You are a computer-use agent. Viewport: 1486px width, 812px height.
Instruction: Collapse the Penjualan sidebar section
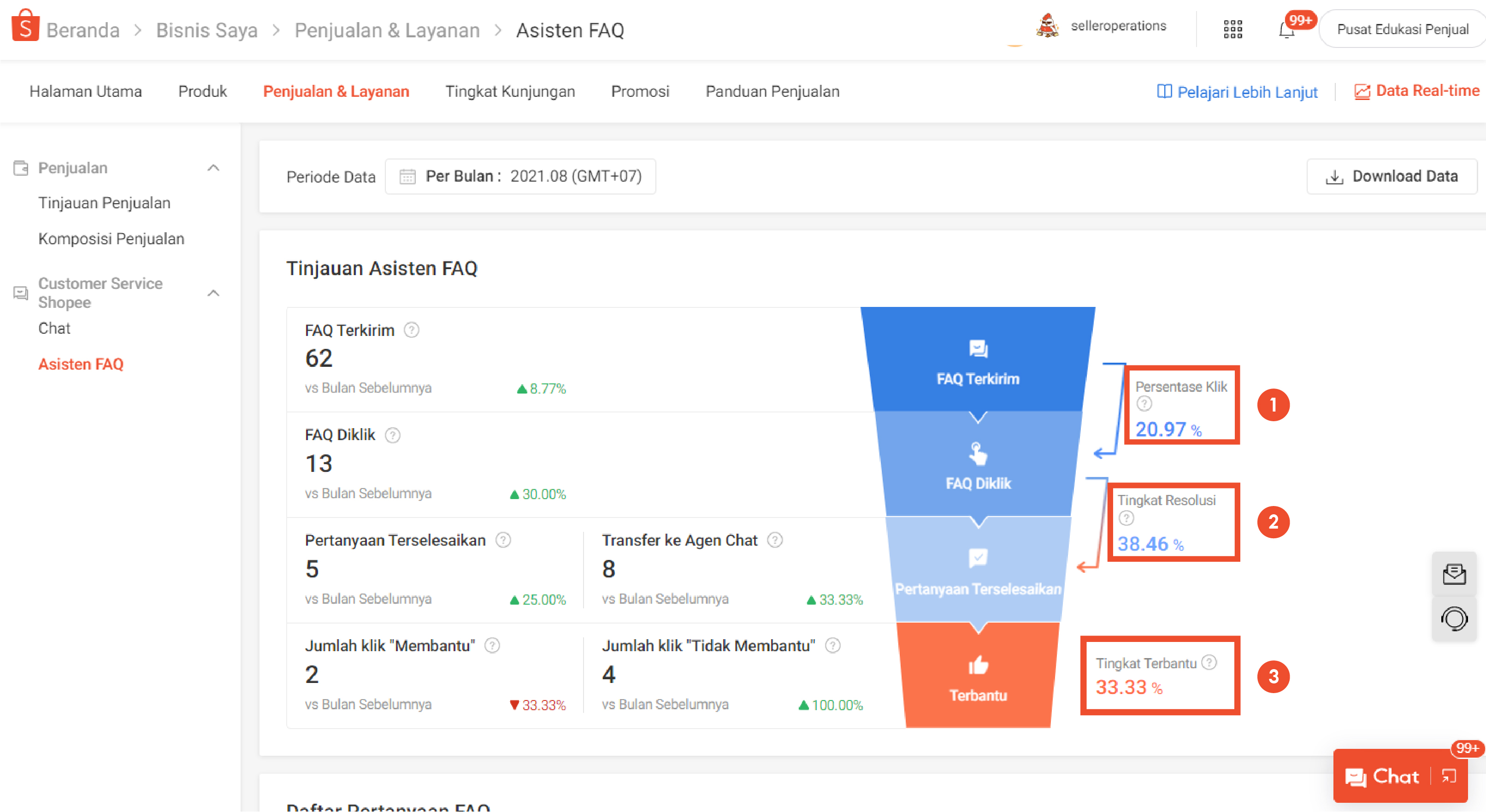[x=213, y=168]
